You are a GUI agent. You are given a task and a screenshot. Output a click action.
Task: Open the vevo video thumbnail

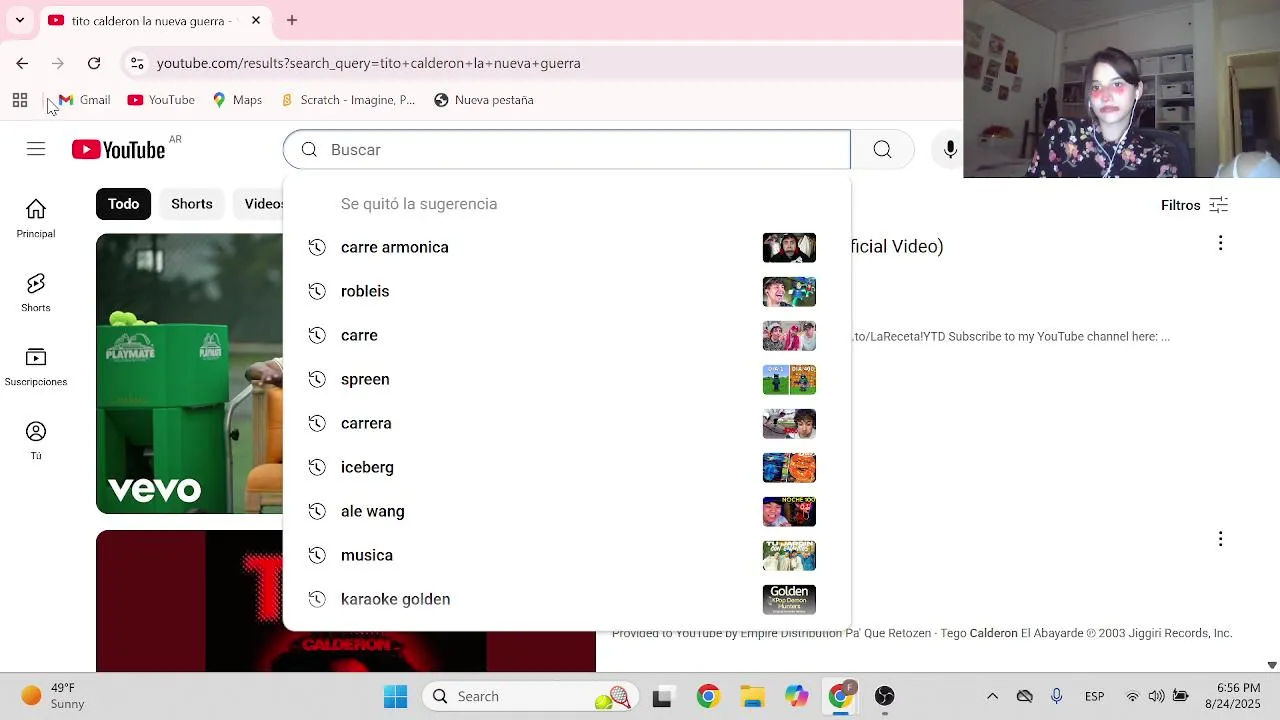(189, 373)
